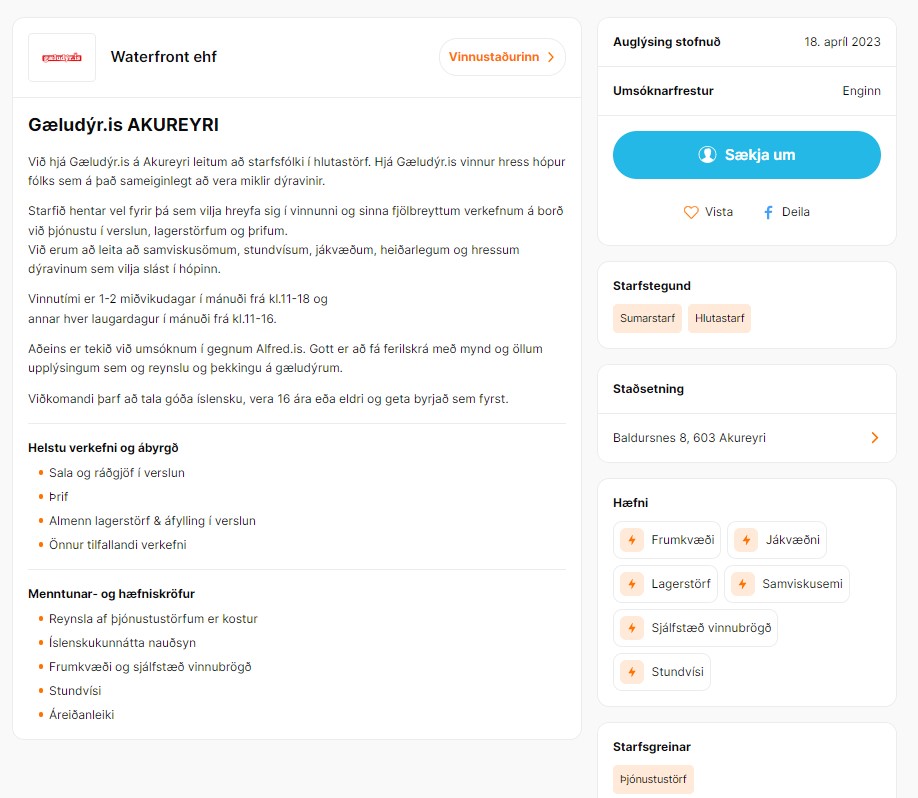
Task: Click the lightning icon next to Samviskusemi
Action: coord(742,584)
